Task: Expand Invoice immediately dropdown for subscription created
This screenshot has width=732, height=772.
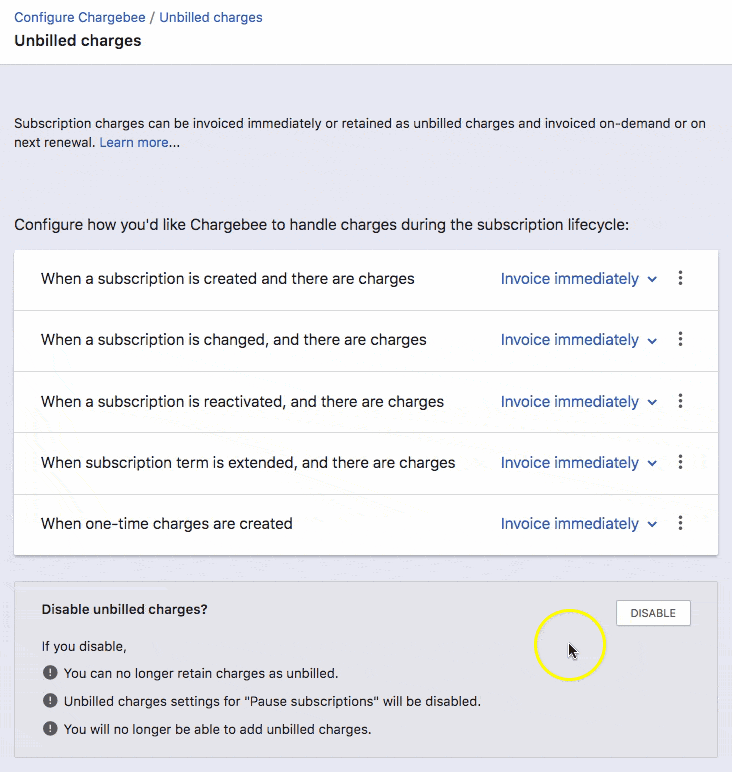Action: click(578, 279)
